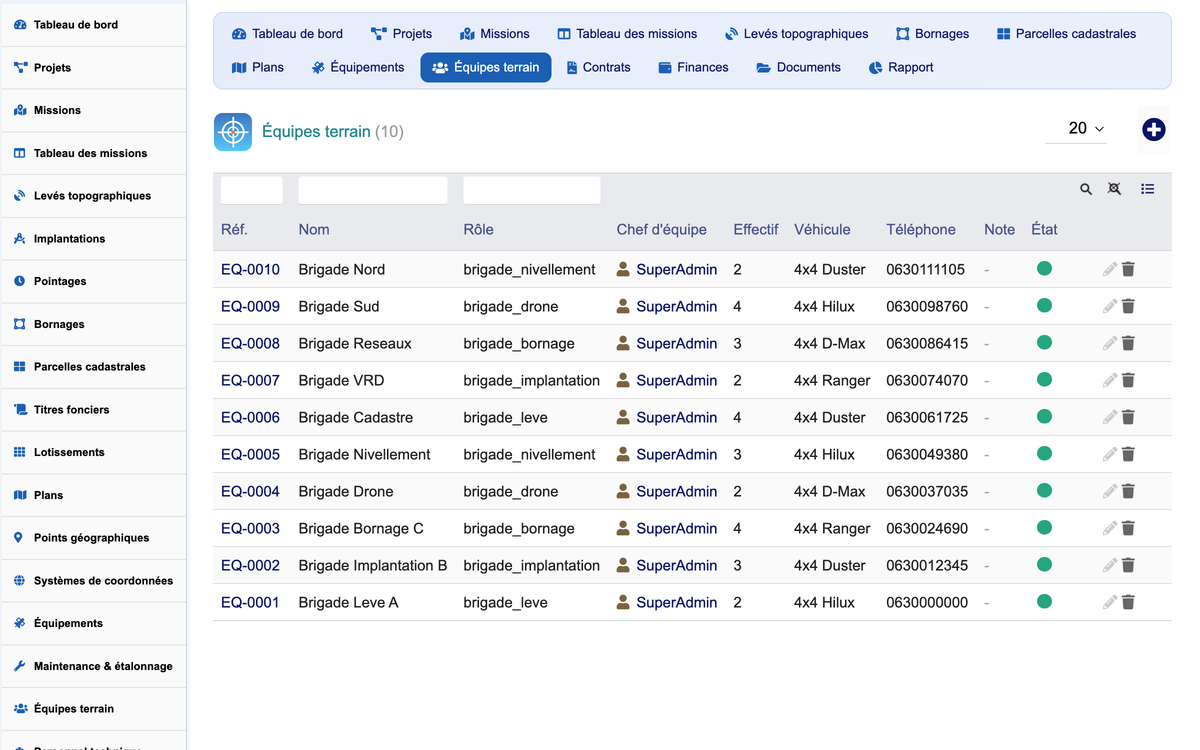Delete the Brigade Reseaux row
The width and height of the screenshot is (1200, 750).
[1128, 343]
